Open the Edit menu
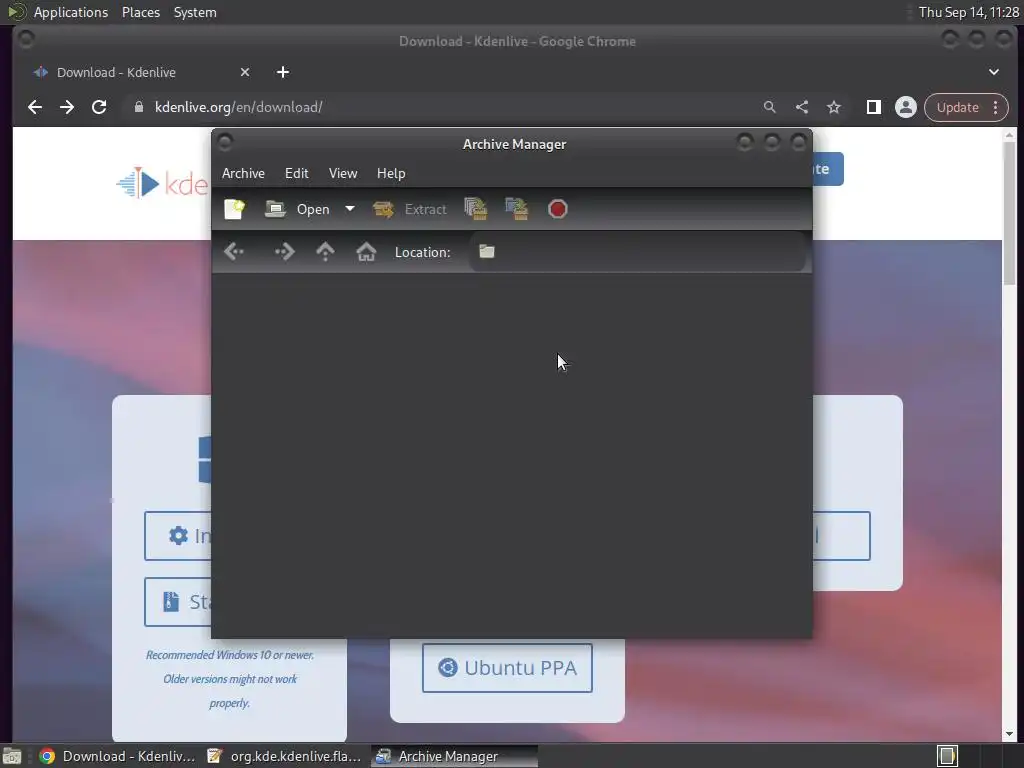Image resolution: width=1024 pixels, height=768 pixels. pos(296,173)
